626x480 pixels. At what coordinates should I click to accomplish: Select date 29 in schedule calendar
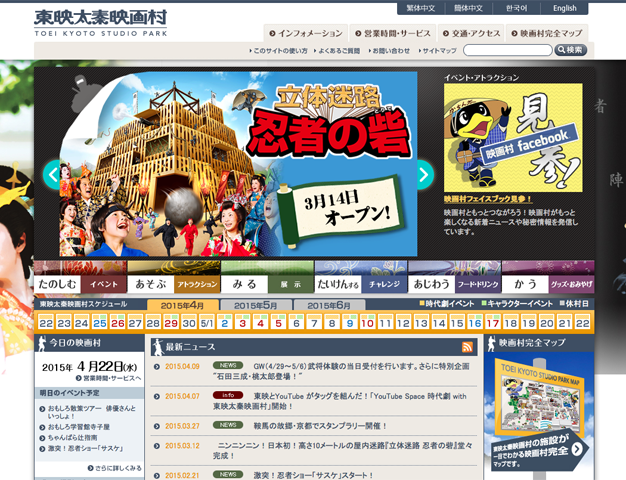tap(171, 322)
